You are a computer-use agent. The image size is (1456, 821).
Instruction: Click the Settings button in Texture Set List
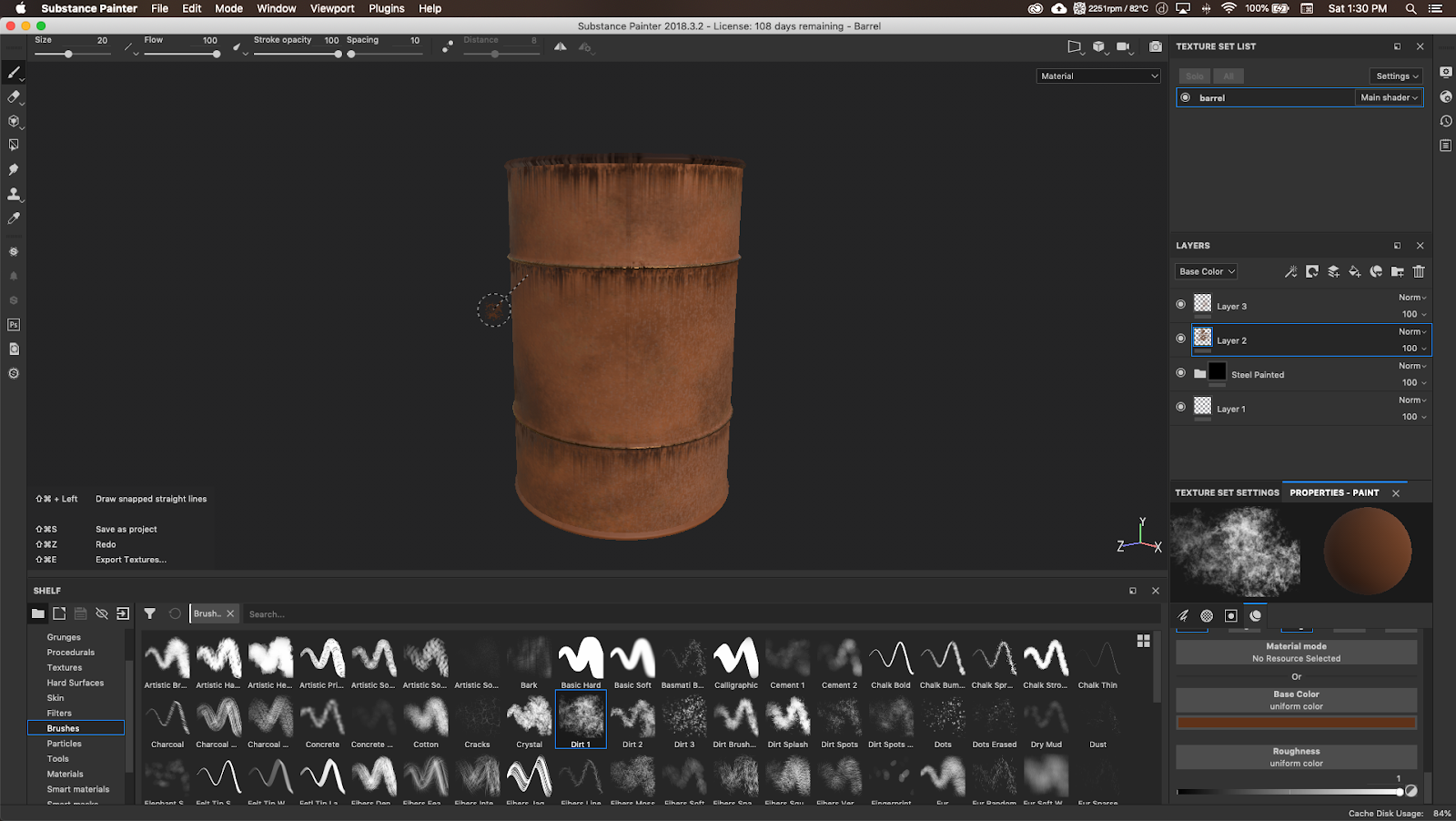coord(1395,76)
